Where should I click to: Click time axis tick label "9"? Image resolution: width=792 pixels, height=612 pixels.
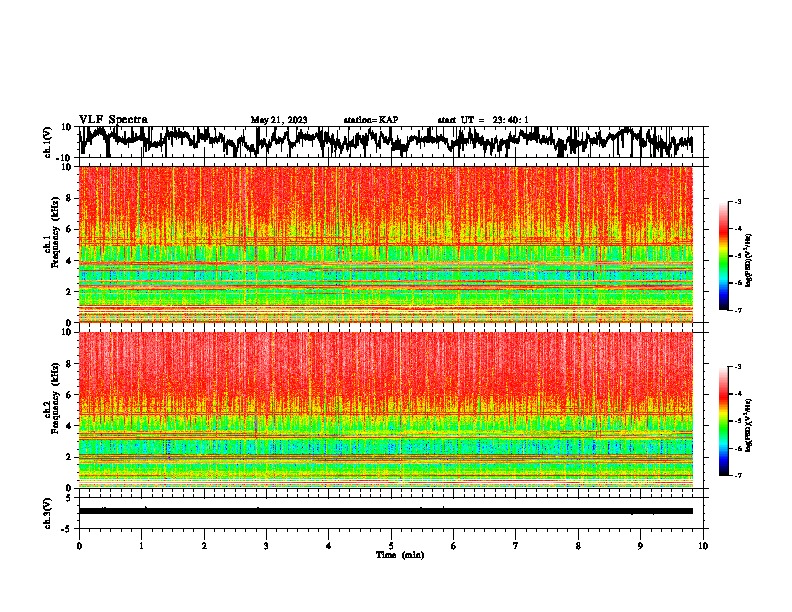640,546
